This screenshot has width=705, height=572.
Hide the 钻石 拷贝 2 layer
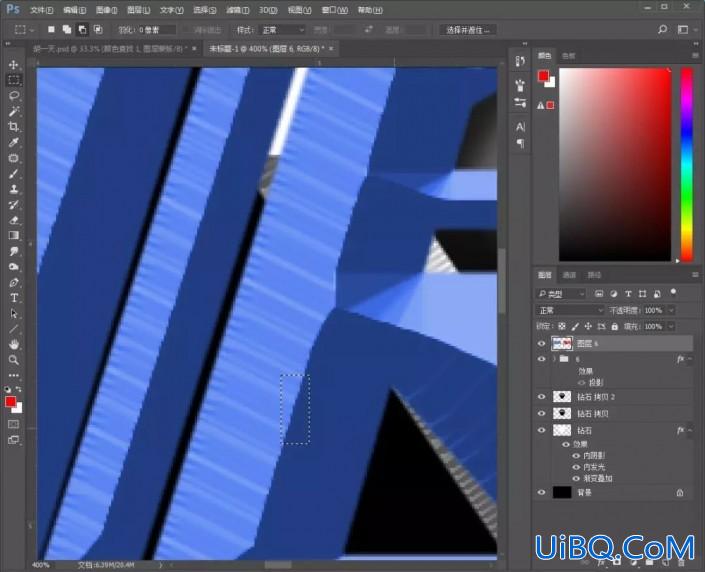(x=541, y=397)
